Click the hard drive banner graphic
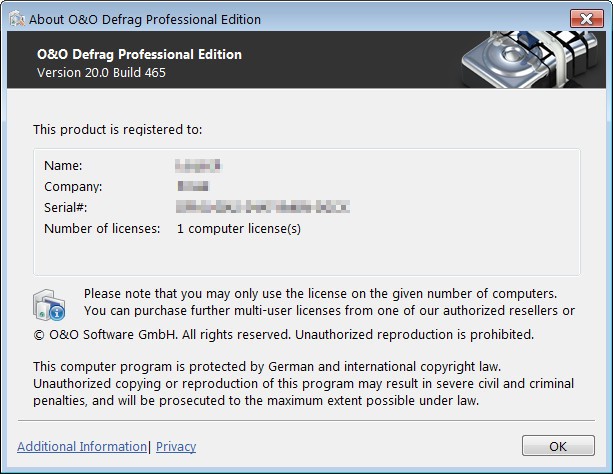This screenshot has height=474, width=613. coord(530,59)
